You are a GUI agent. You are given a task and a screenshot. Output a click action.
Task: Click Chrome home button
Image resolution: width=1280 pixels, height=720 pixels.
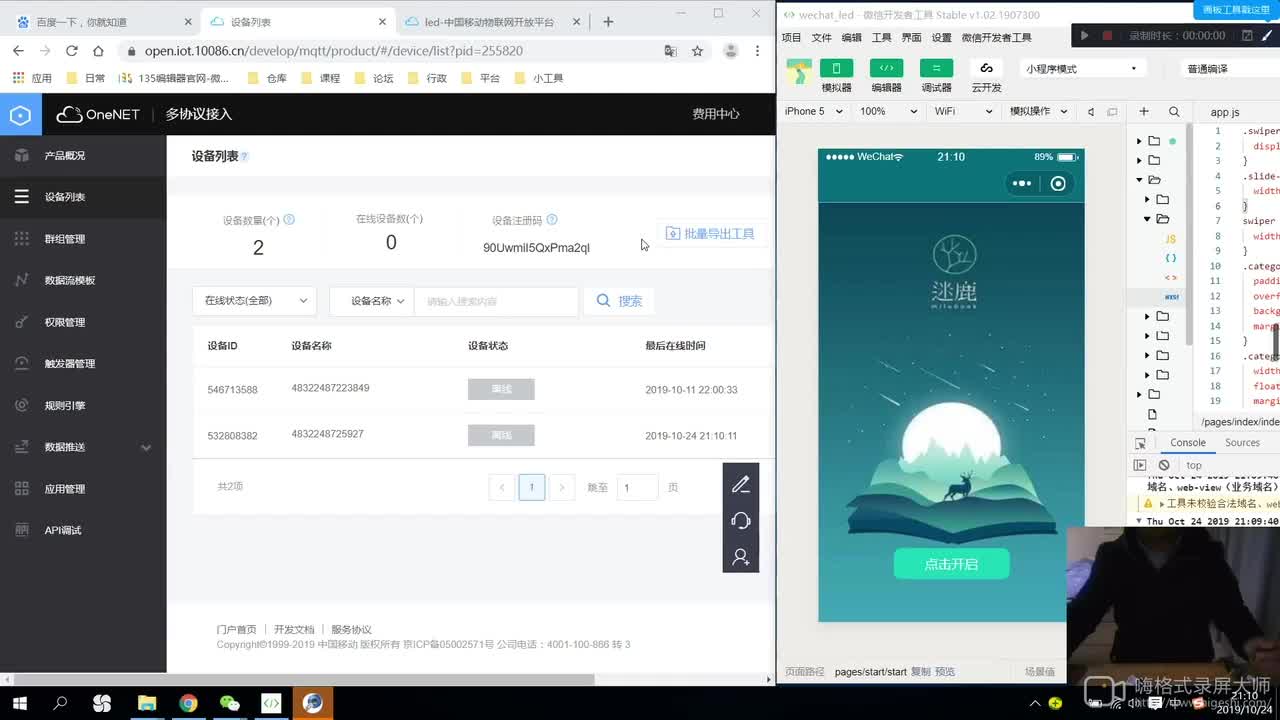pos(98,51)
